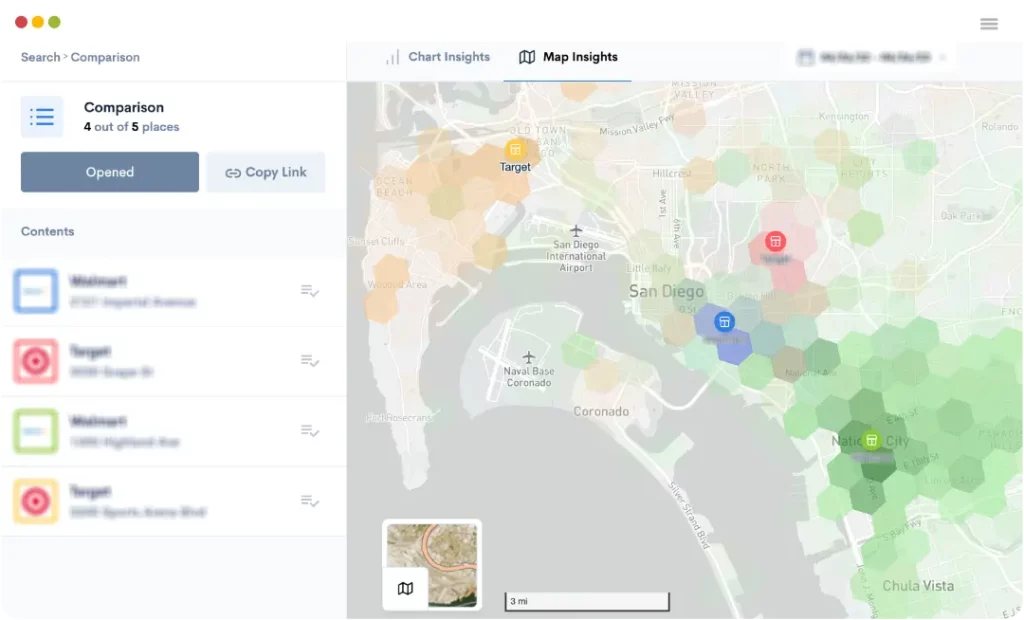Click the "4 out of 5 places" text
This screenshot has width=1024, height=620.
point(131,127)
